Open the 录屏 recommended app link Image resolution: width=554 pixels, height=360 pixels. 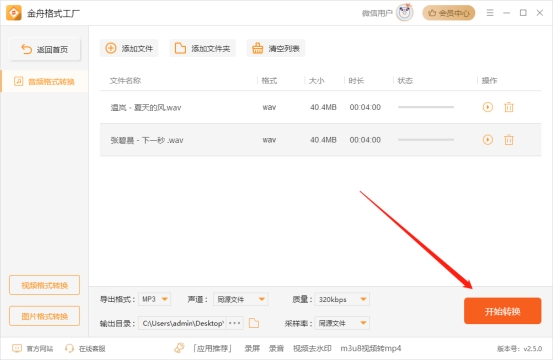[252, 349]
